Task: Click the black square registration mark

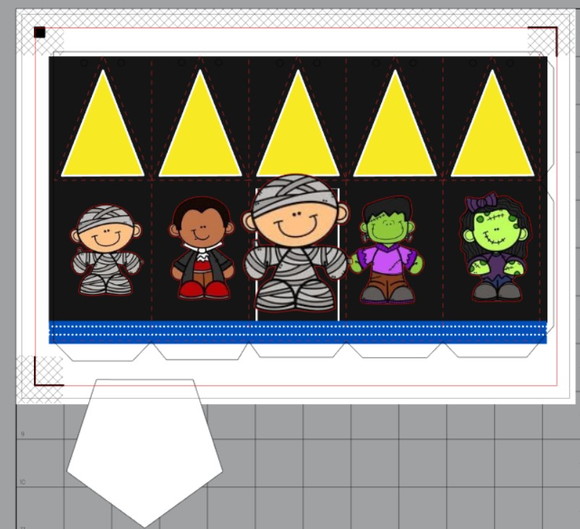Action: click(40, 33)
